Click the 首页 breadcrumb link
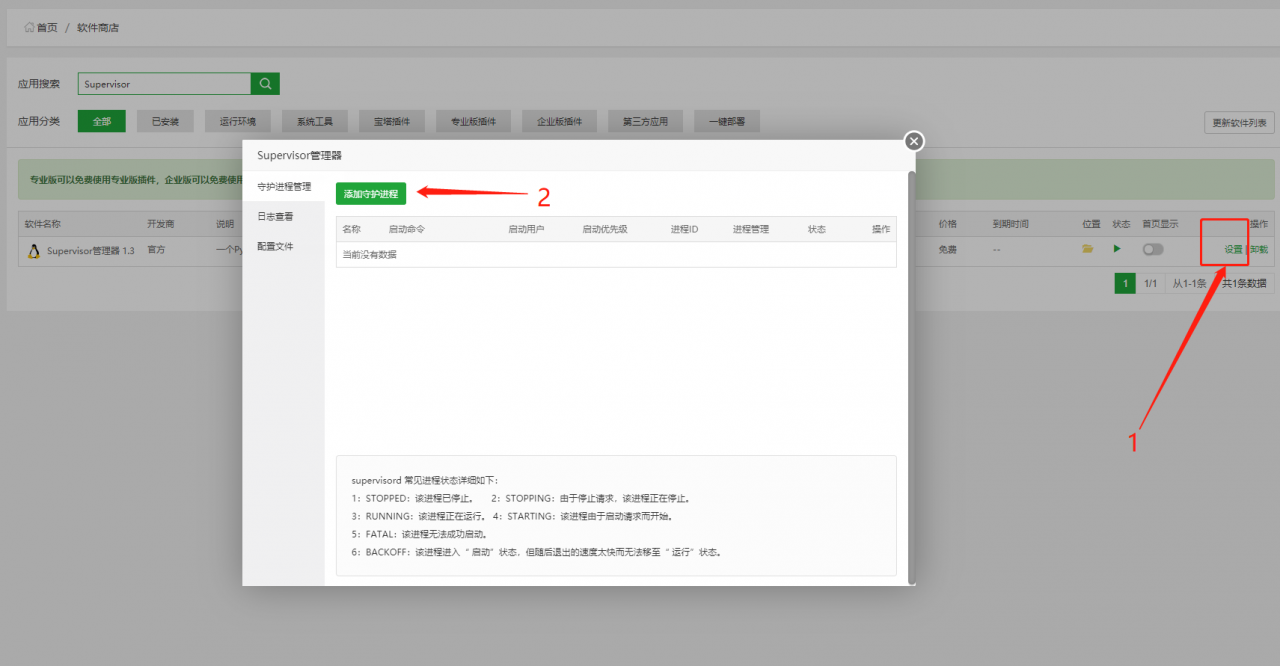The width and height of the screenshot is (1280, 666). pyautogui.click(x=47, y=27)
